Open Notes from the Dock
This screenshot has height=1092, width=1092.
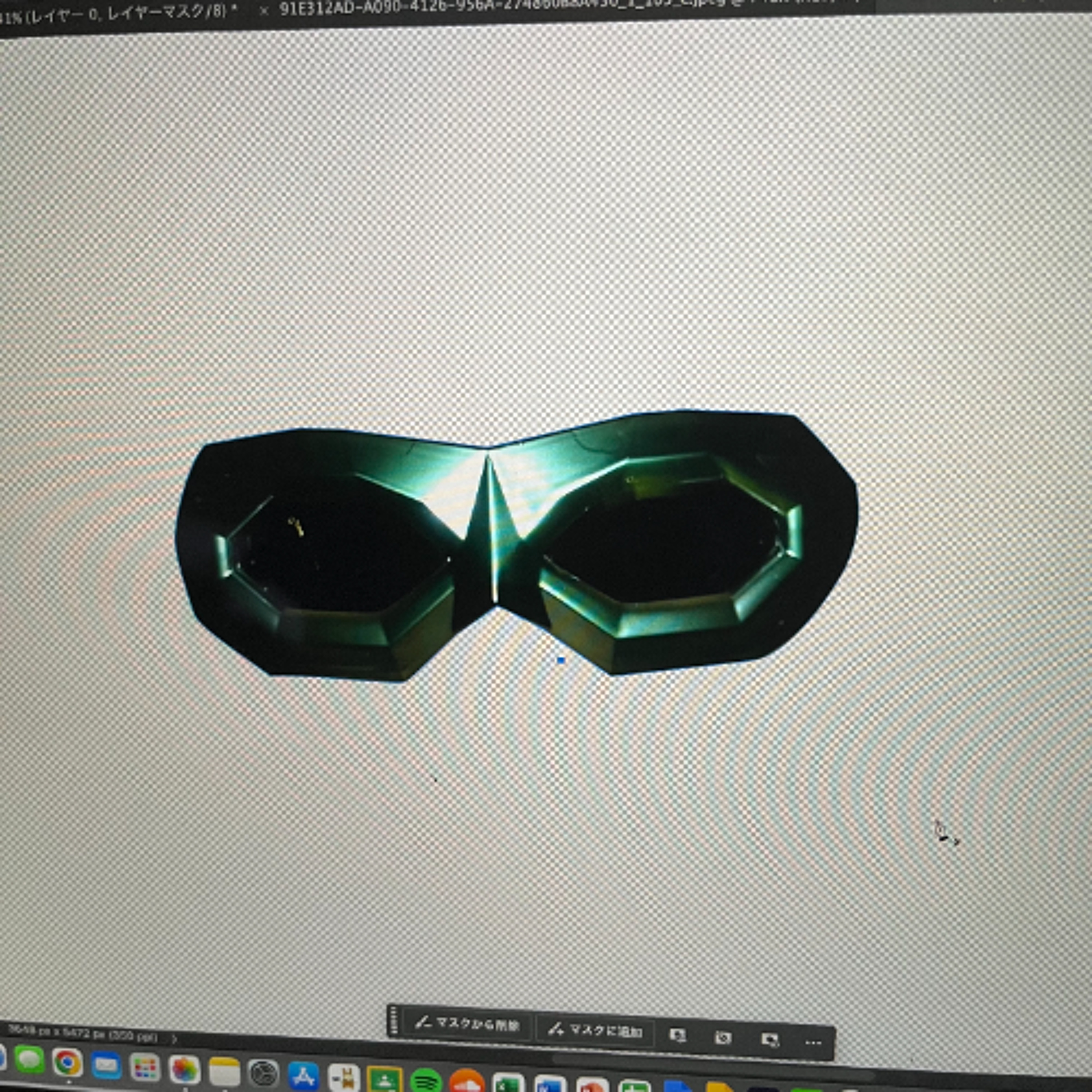click(224, 1072)
